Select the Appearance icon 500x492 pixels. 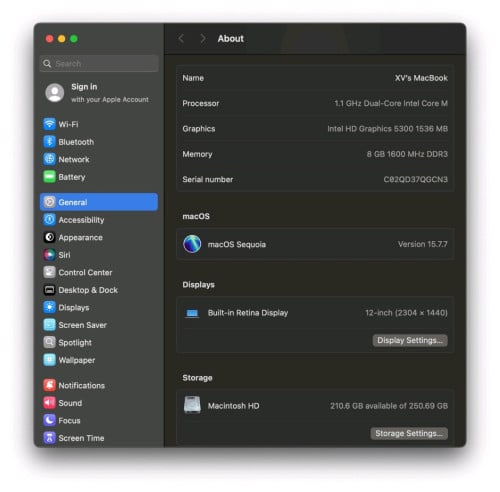pos(49,237)
